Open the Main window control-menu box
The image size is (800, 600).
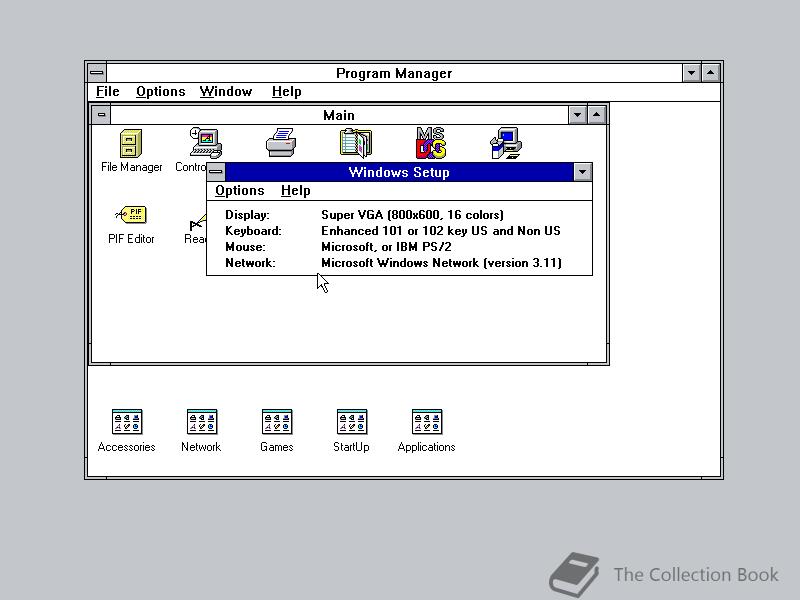click(101, 115)
